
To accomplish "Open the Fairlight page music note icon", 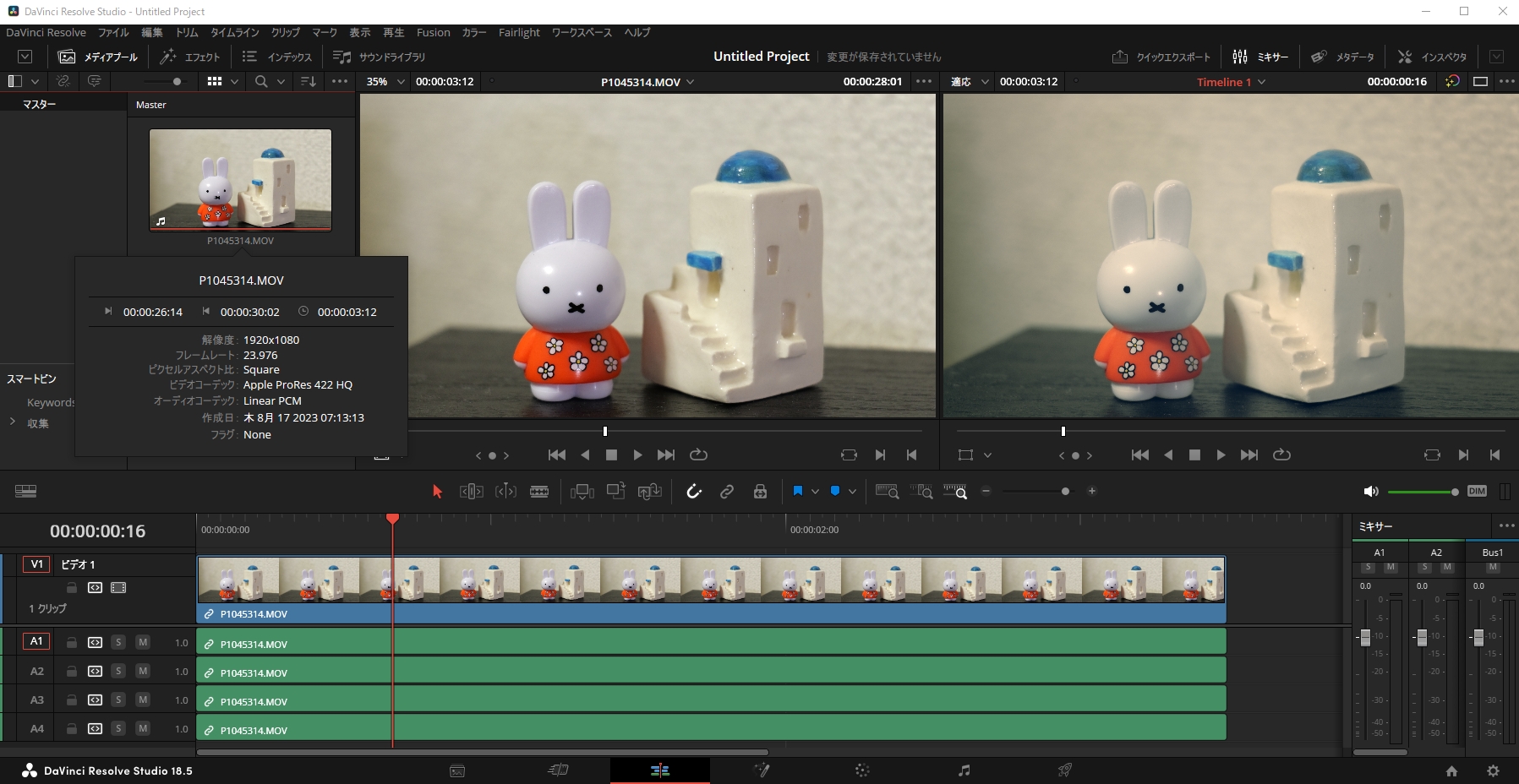I will pyautogui.click(x=964, y=770).
